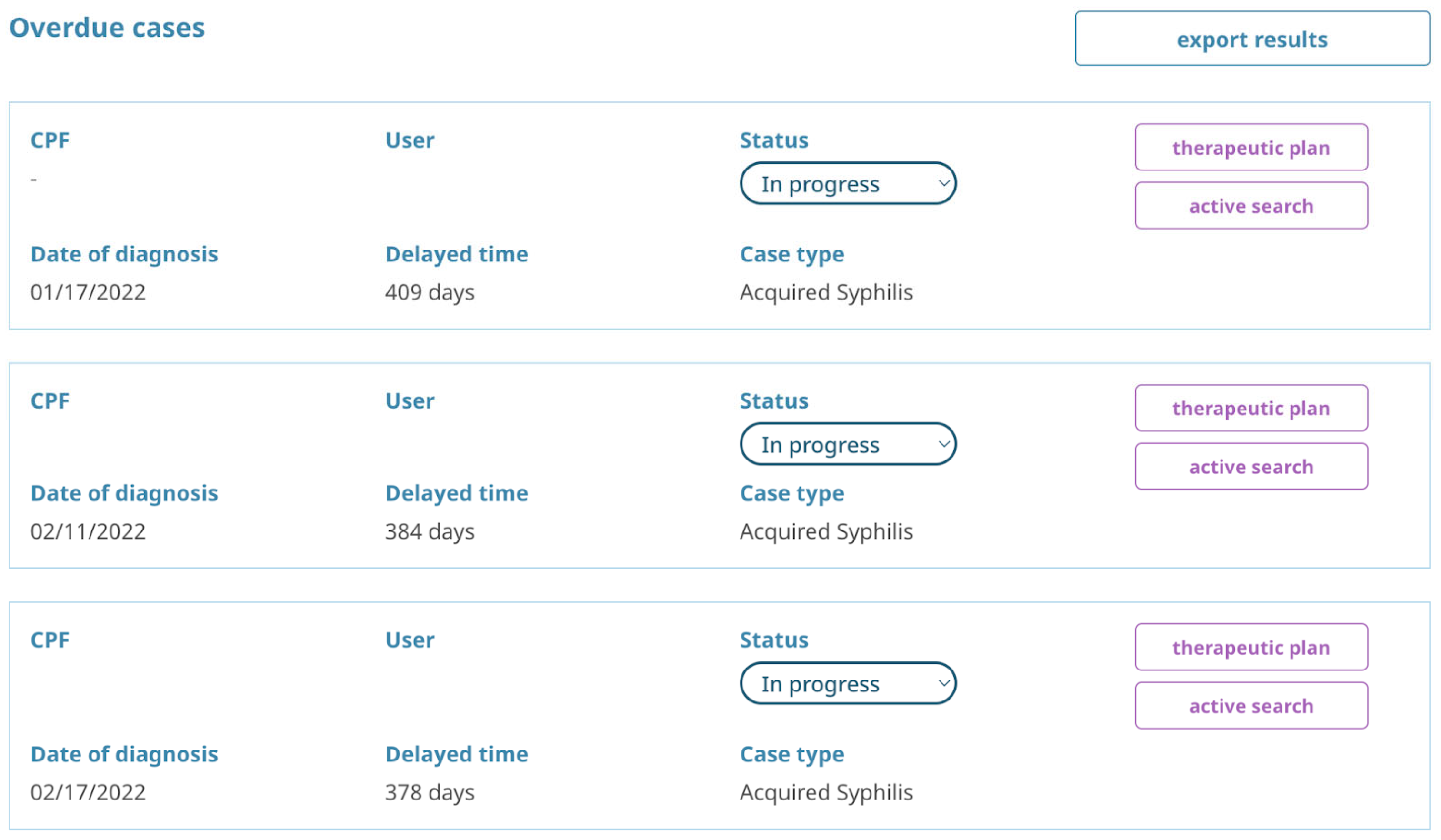Viewport: 1441px width, 840px height.
Task: Click Acquired Syphilis in the 409 days case
Action: click(826, 292)
